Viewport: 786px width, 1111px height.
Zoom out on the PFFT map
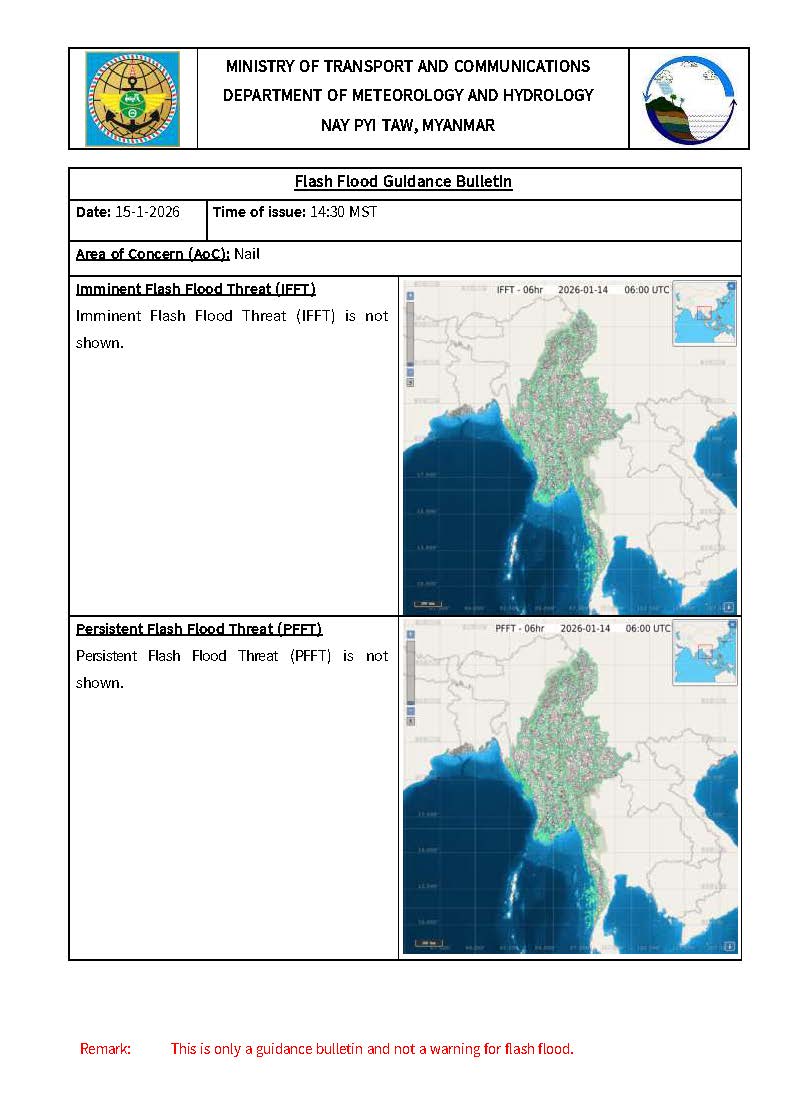pos(410,709)
